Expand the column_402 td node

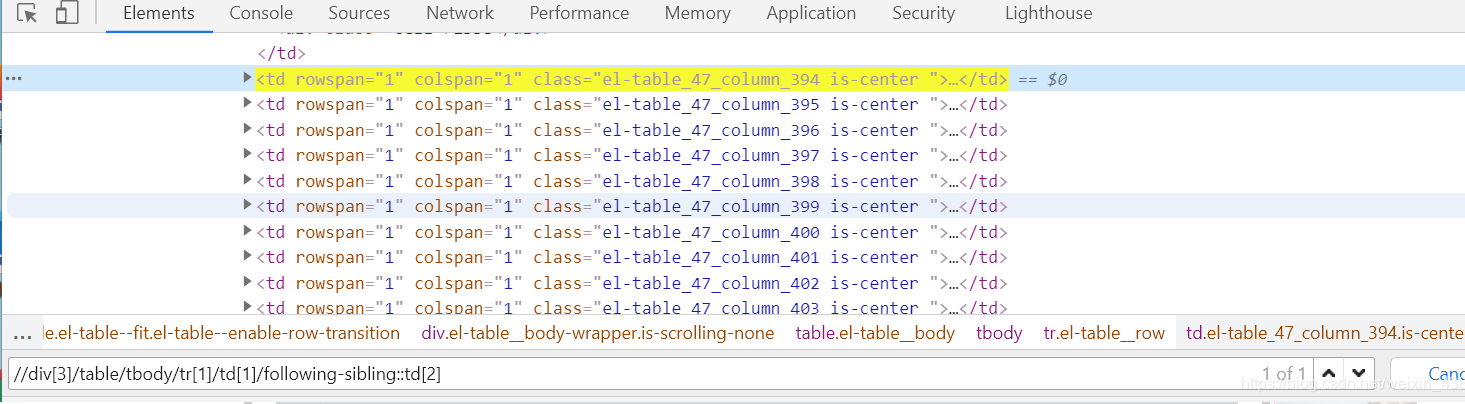(x=248, y=282)
